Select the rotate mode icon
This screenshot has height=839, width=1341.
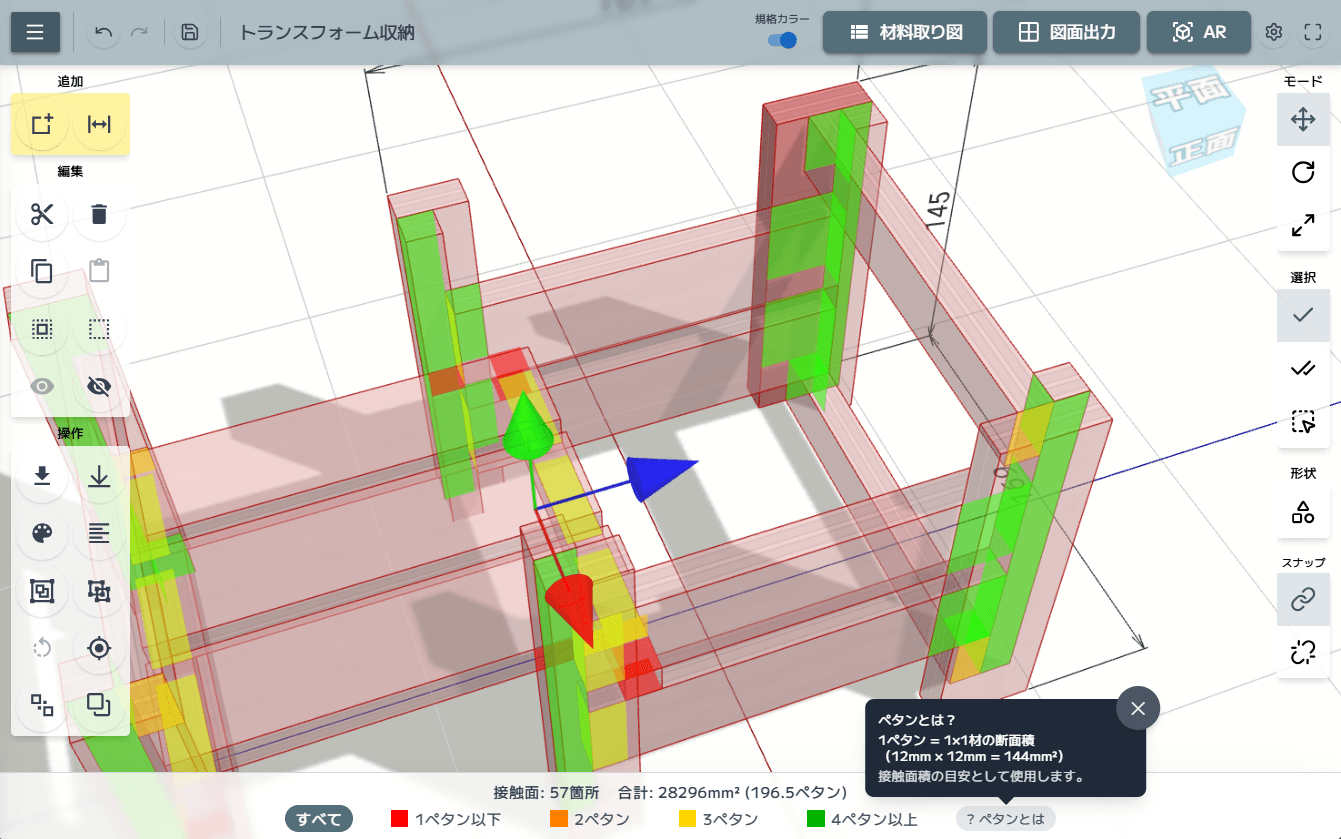tap(1302, 173)
